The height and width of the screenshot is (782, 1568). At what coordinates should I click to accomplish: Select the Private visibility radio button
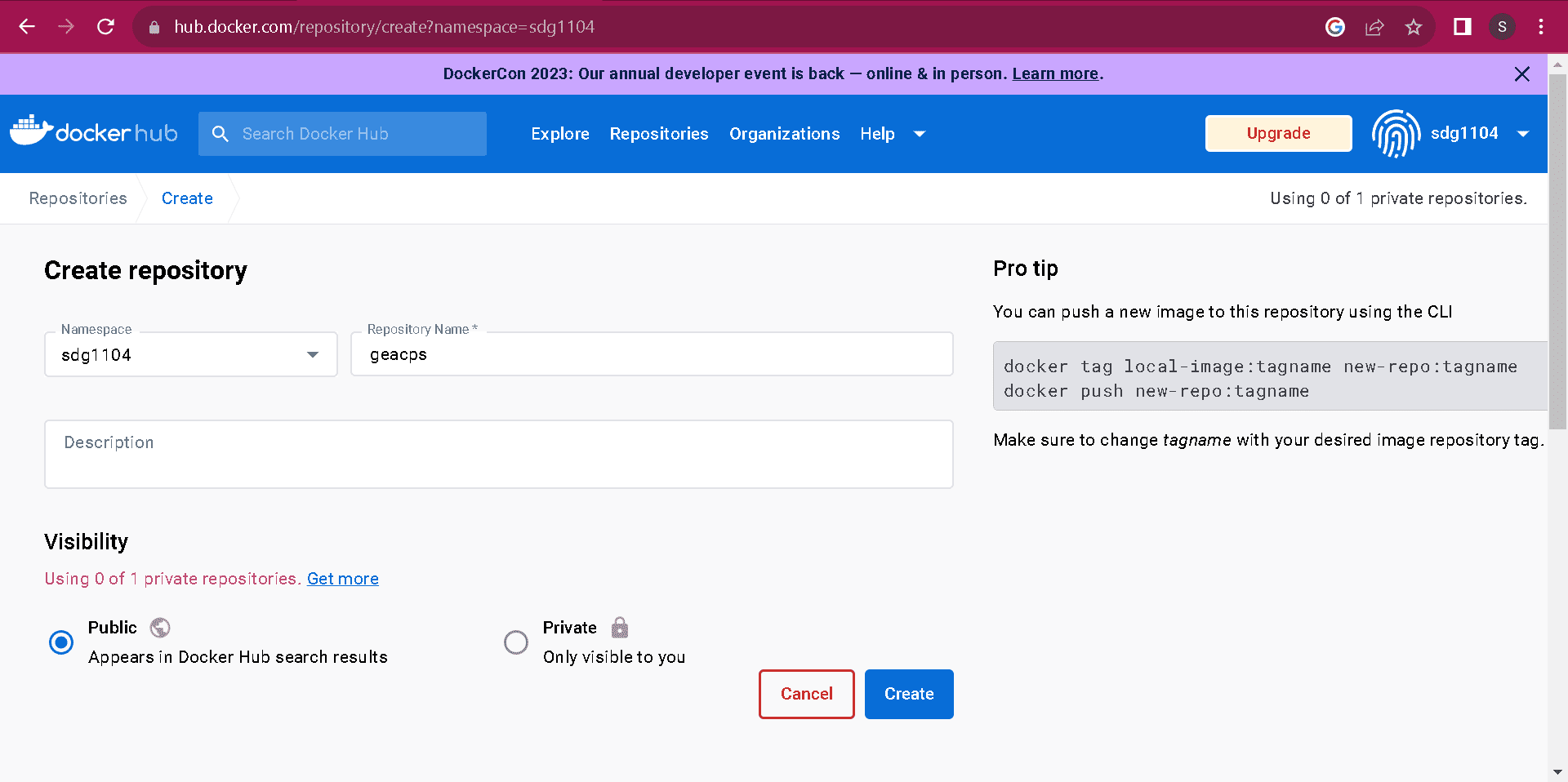(516, 642)
